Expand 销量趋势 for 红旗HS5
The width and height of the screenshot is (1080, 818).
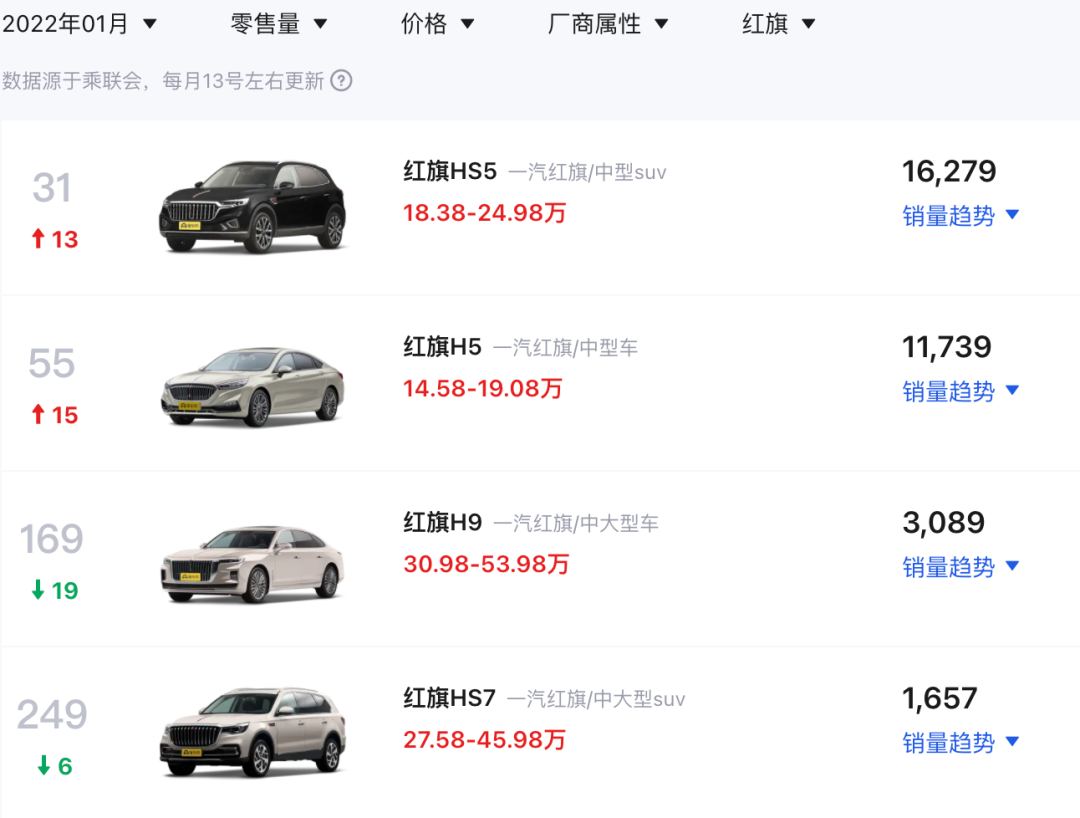pyautogui.click(x=960, y=215)
